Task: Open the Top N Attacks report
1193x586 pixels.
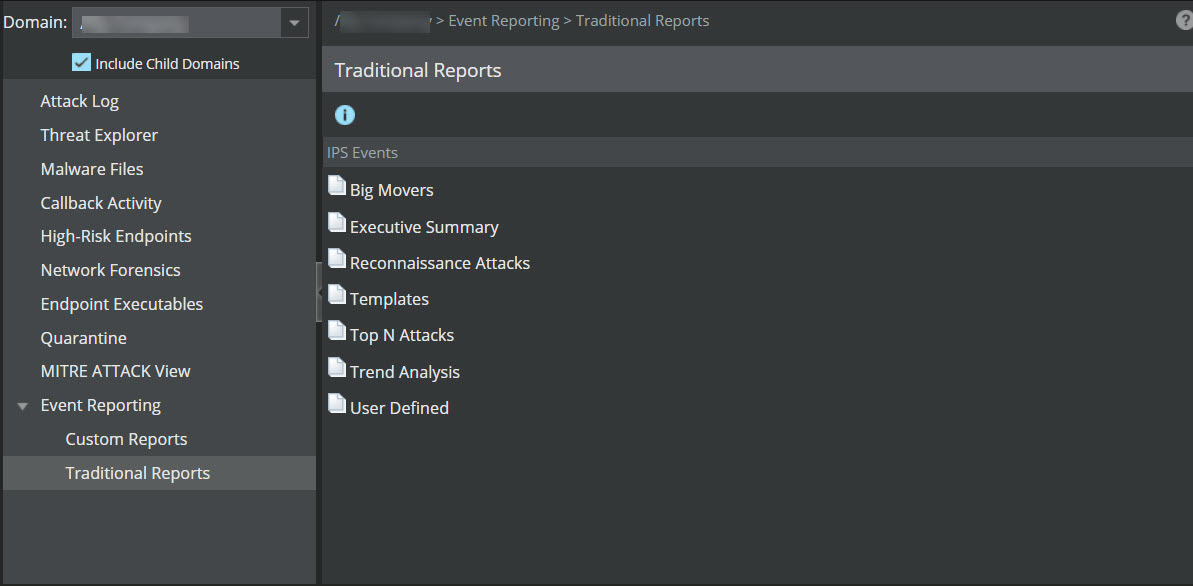Action: coord(402,335)
